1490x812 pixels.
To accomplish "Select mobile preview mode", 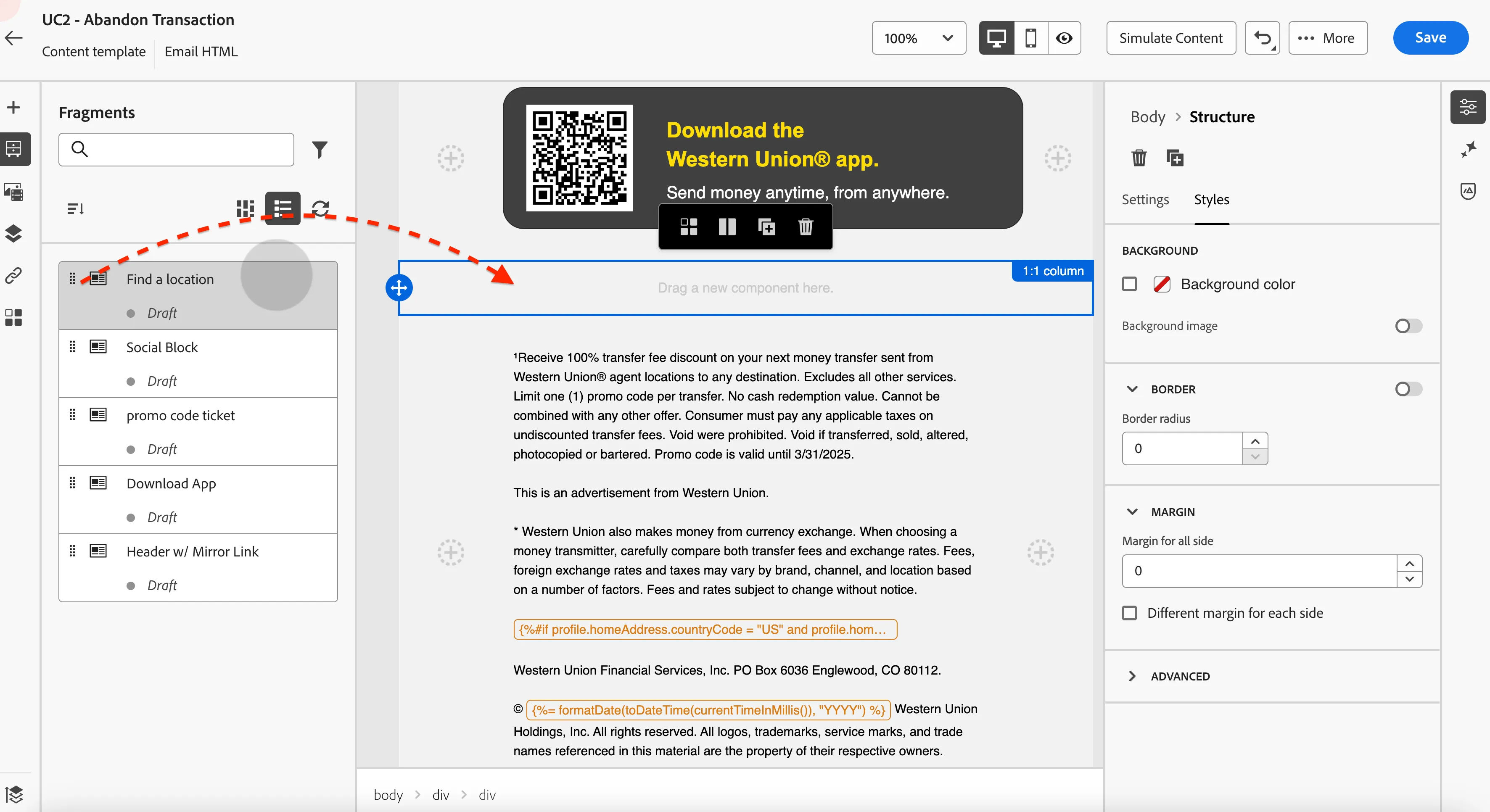I will pos(1031,38).
